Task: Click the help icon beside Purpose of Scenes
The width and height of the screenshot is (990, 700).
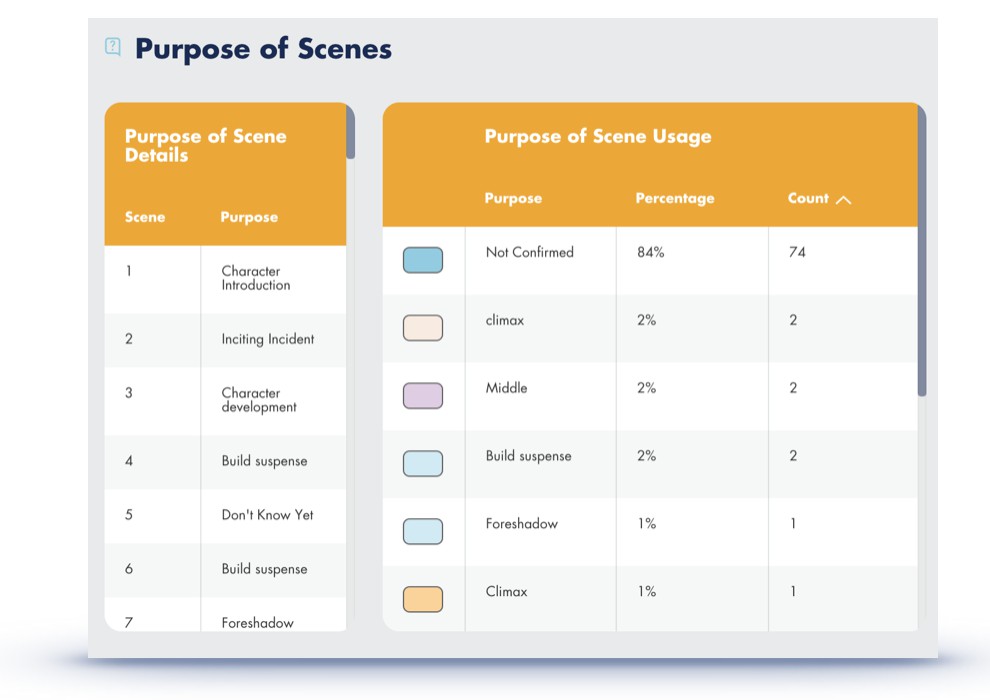Action: (x=113, y=47)
